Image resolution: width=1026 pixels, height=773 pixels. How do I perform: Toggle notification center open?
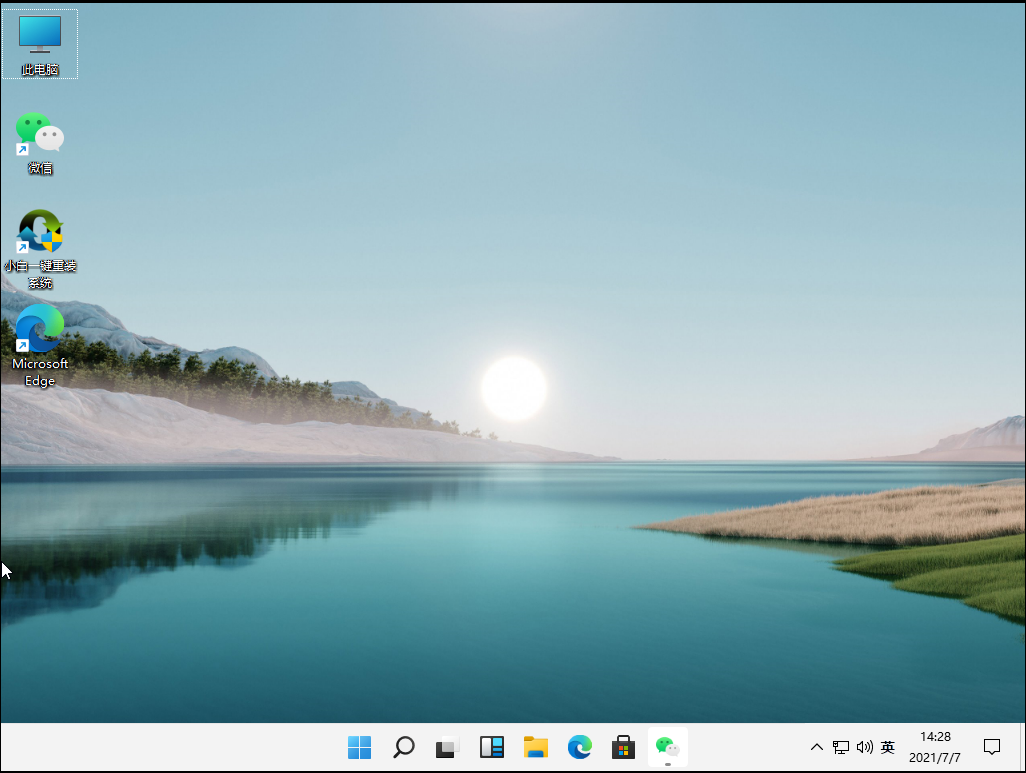(x=991, y=746)
